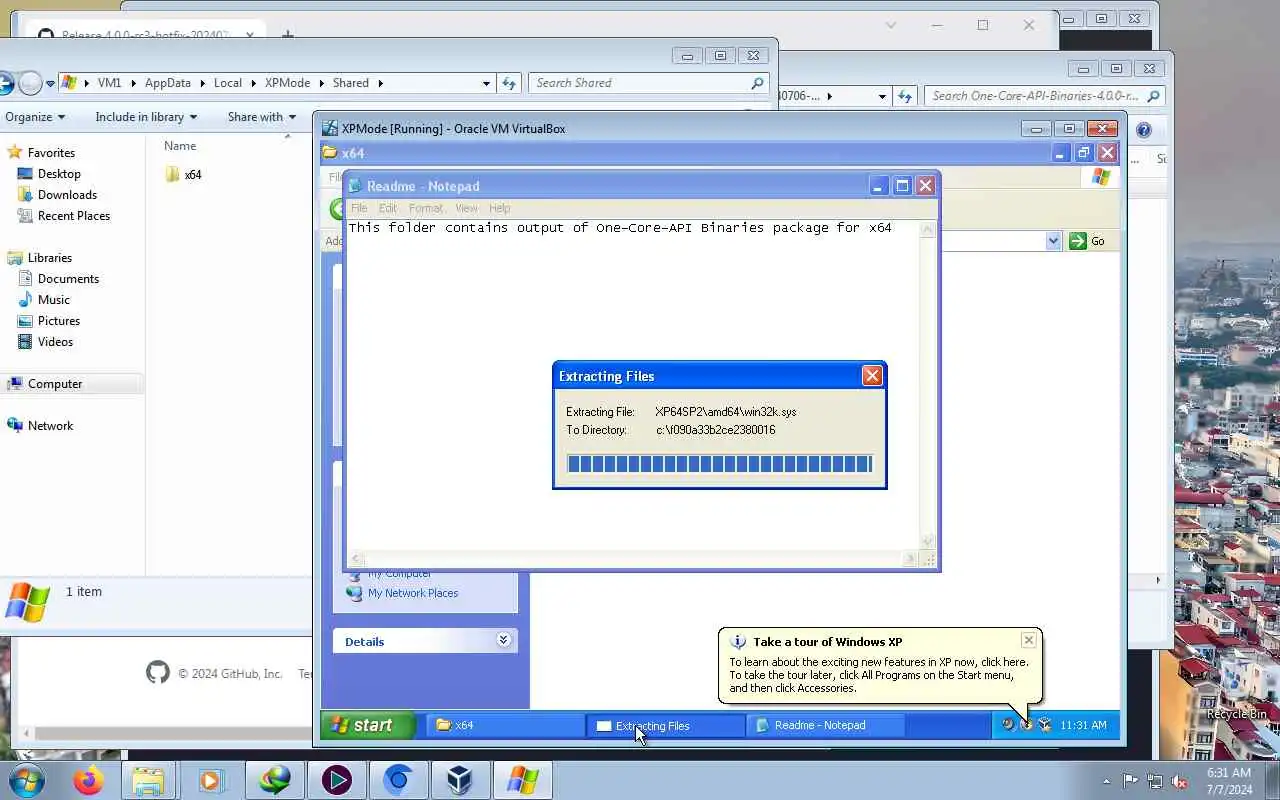Open Windows Explorer from the Windows 7 taskbar

coord(148,780)
